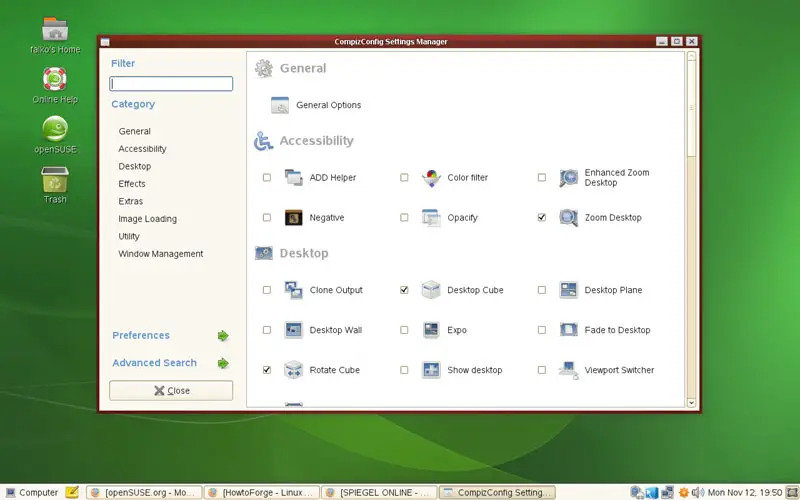
Task: Select Desktop category
Action: 135,166
